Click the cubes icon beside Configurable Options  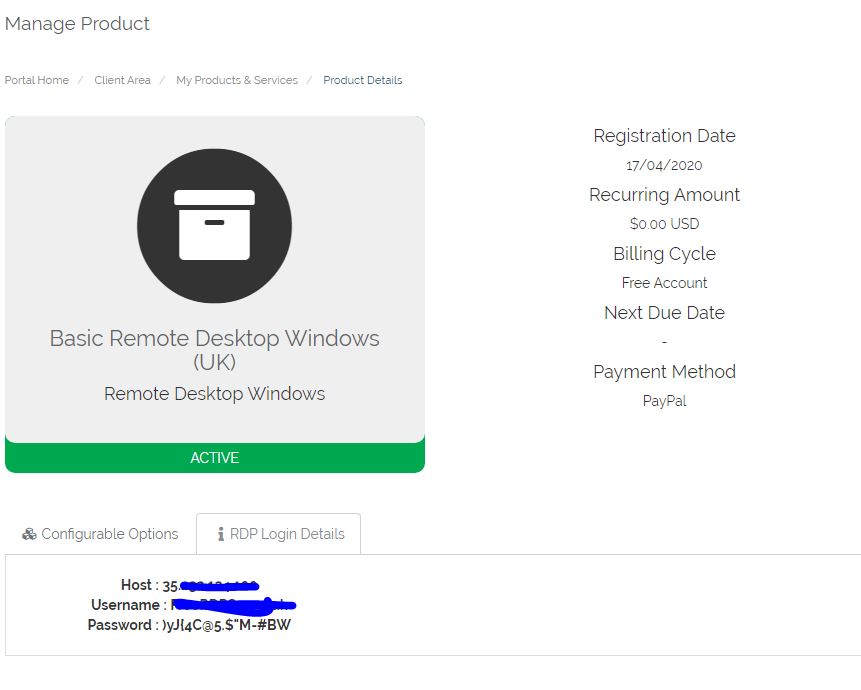[29, 534]
